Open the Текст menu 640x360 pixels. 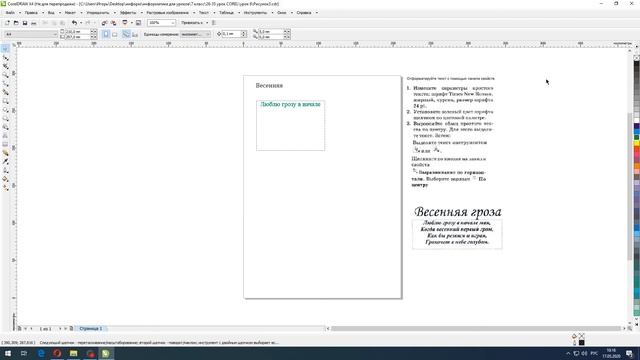pyautogui.click(x=204, y=13)
